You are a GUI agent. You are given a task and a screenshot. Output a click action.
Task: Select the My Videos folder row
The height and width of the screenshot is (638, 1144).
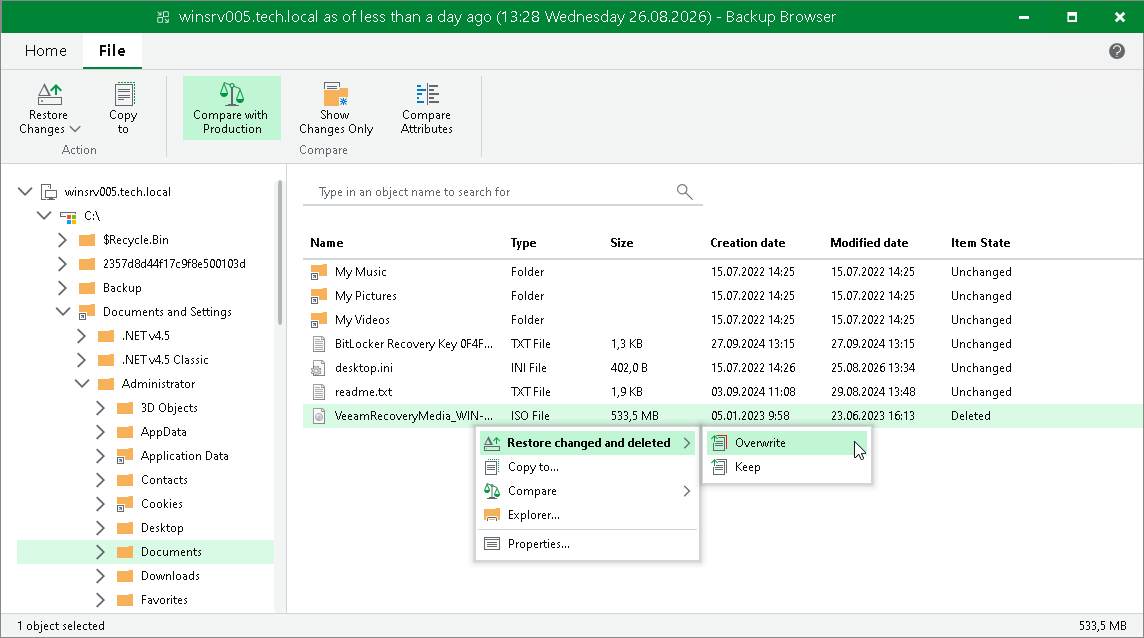coord(722,320)
